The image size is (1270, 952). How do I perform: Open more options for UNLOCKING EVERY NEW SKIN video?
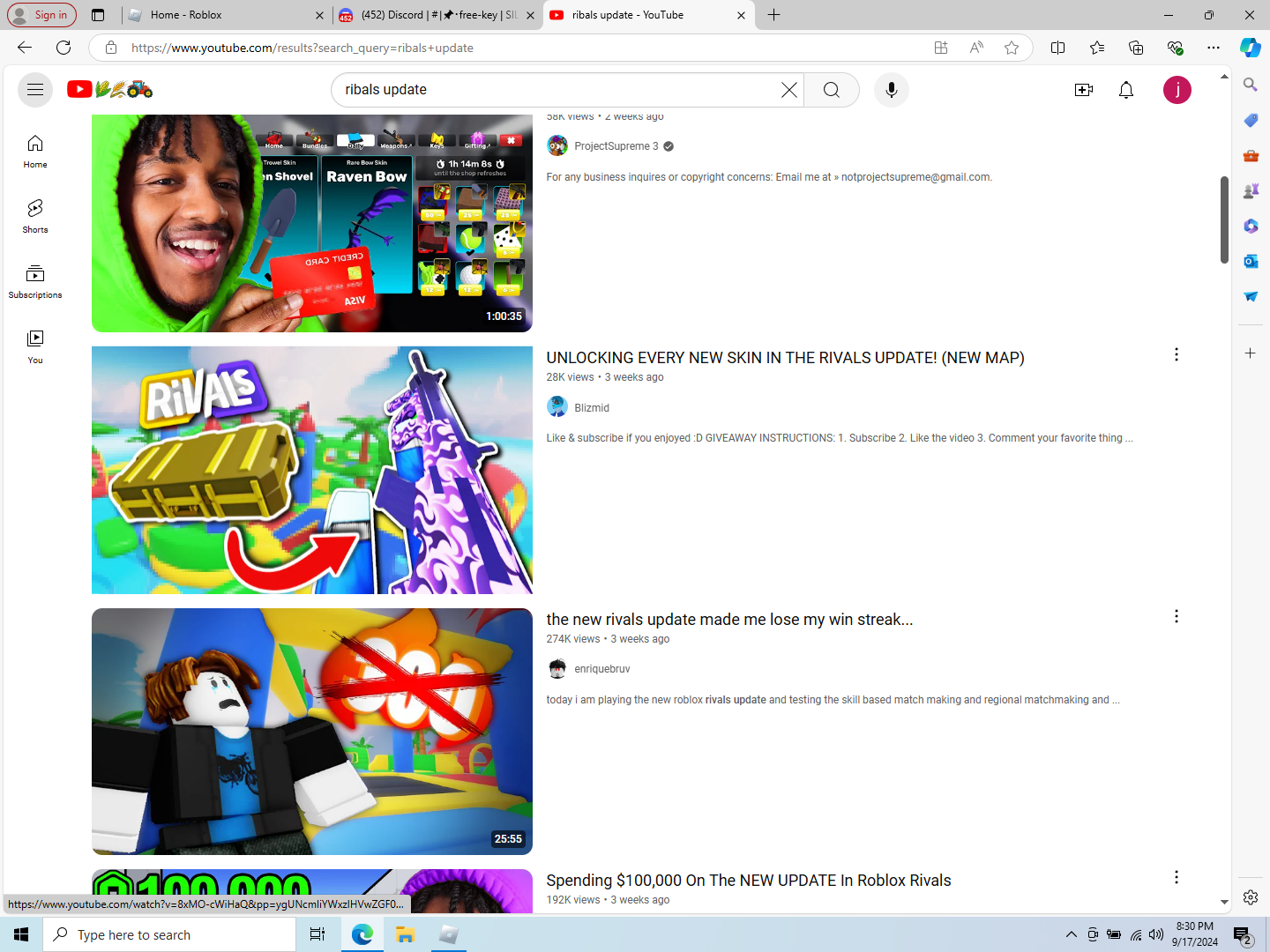[1177, 354]
